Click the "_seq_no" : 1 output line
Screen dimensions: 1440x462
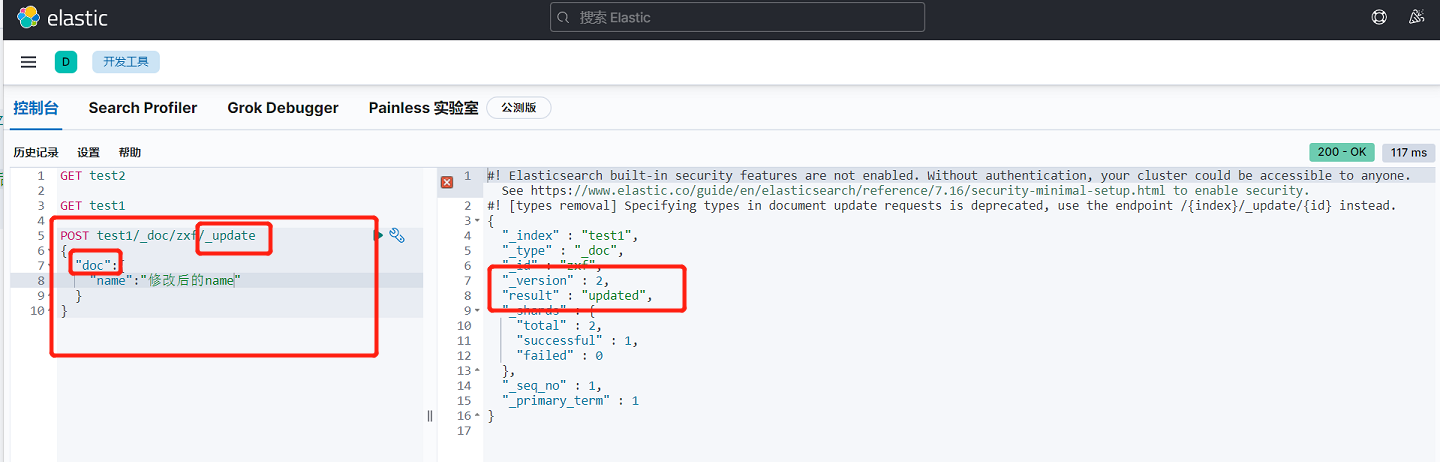click(551, 385)
